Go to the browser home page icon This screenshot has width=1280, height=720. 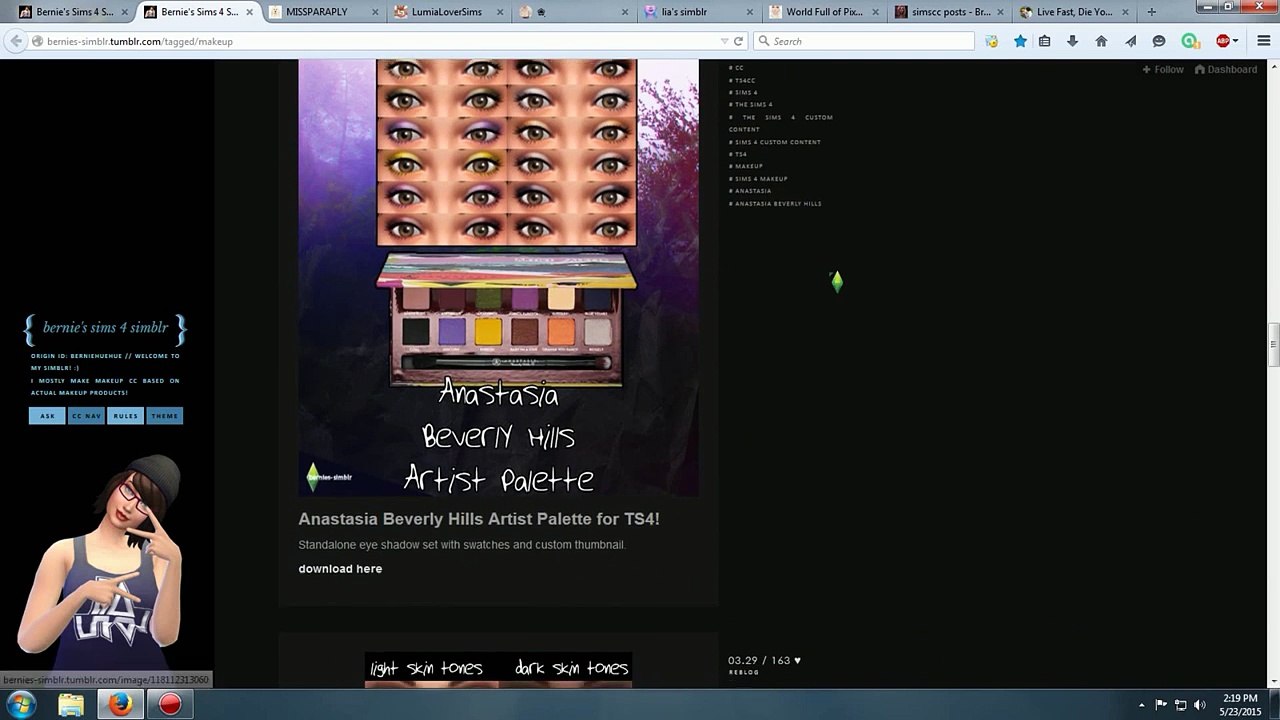pos(1101,41)
